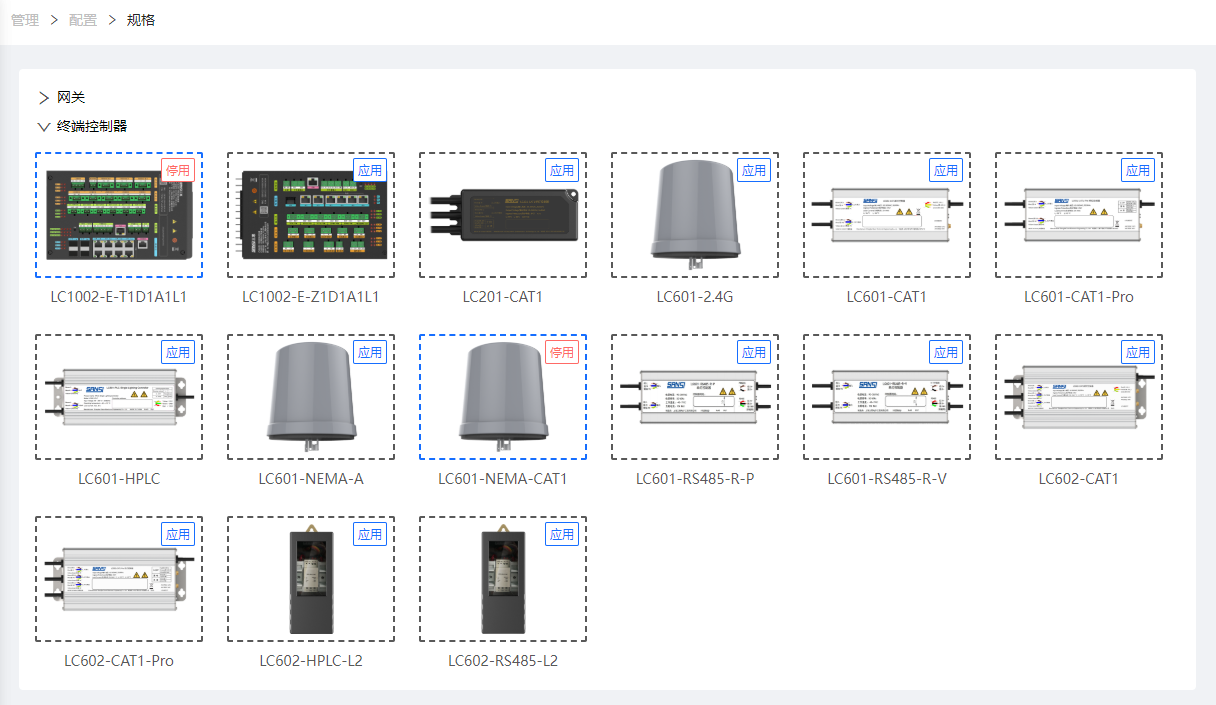1216x705 pixels.
Task: Go to 管理 breadcrumb
Action: coord(25,20)
